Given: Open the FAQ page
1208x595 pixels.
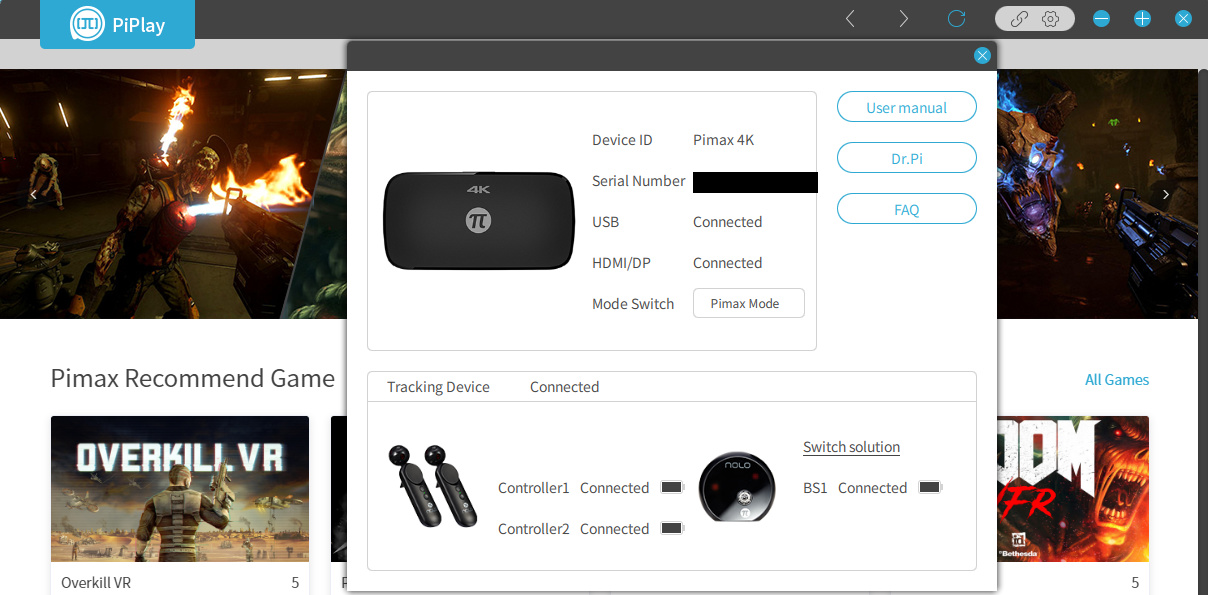Looking at the screenshot, I should click(x=906, y=209).
